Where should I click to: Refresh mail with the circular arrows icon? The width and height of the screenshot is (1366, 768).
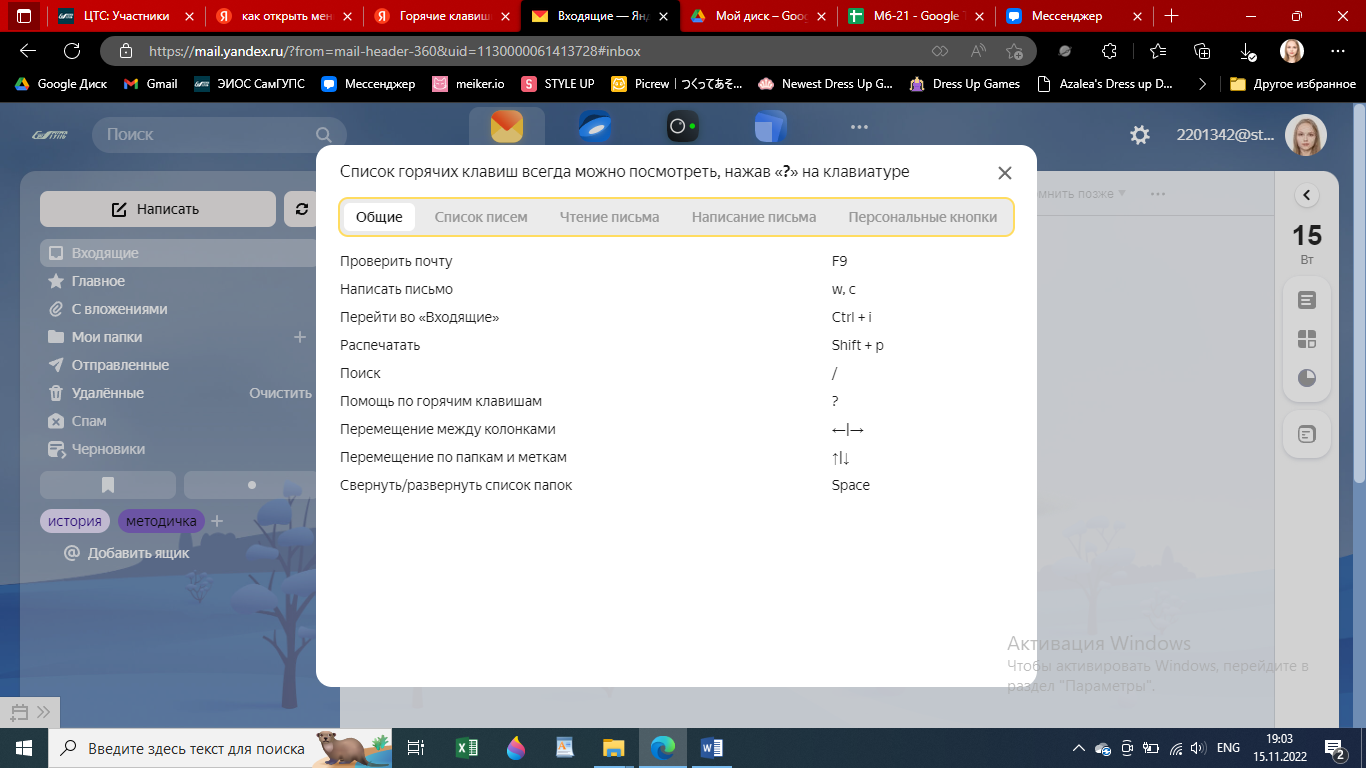[301, 209]
